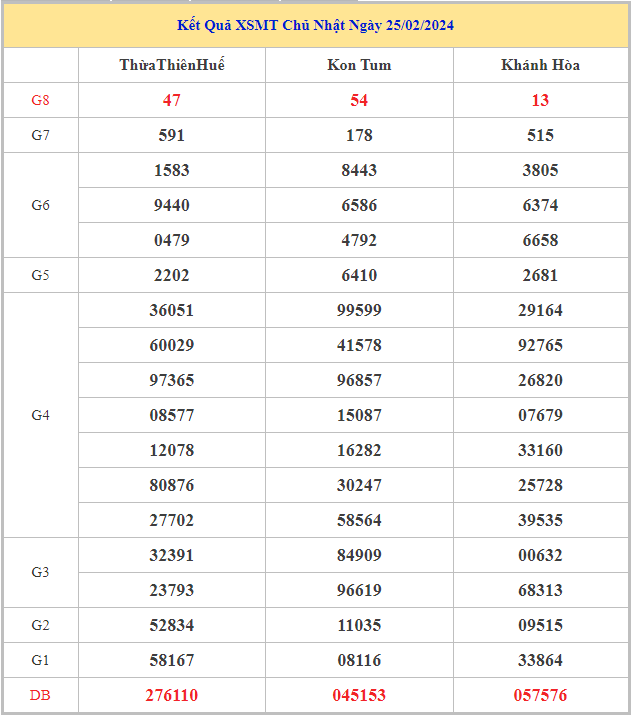Select the Kon Tum G6 number 6586
This screenshot has width=632, height=718.
pyautogui.click(x=359, y=205)
